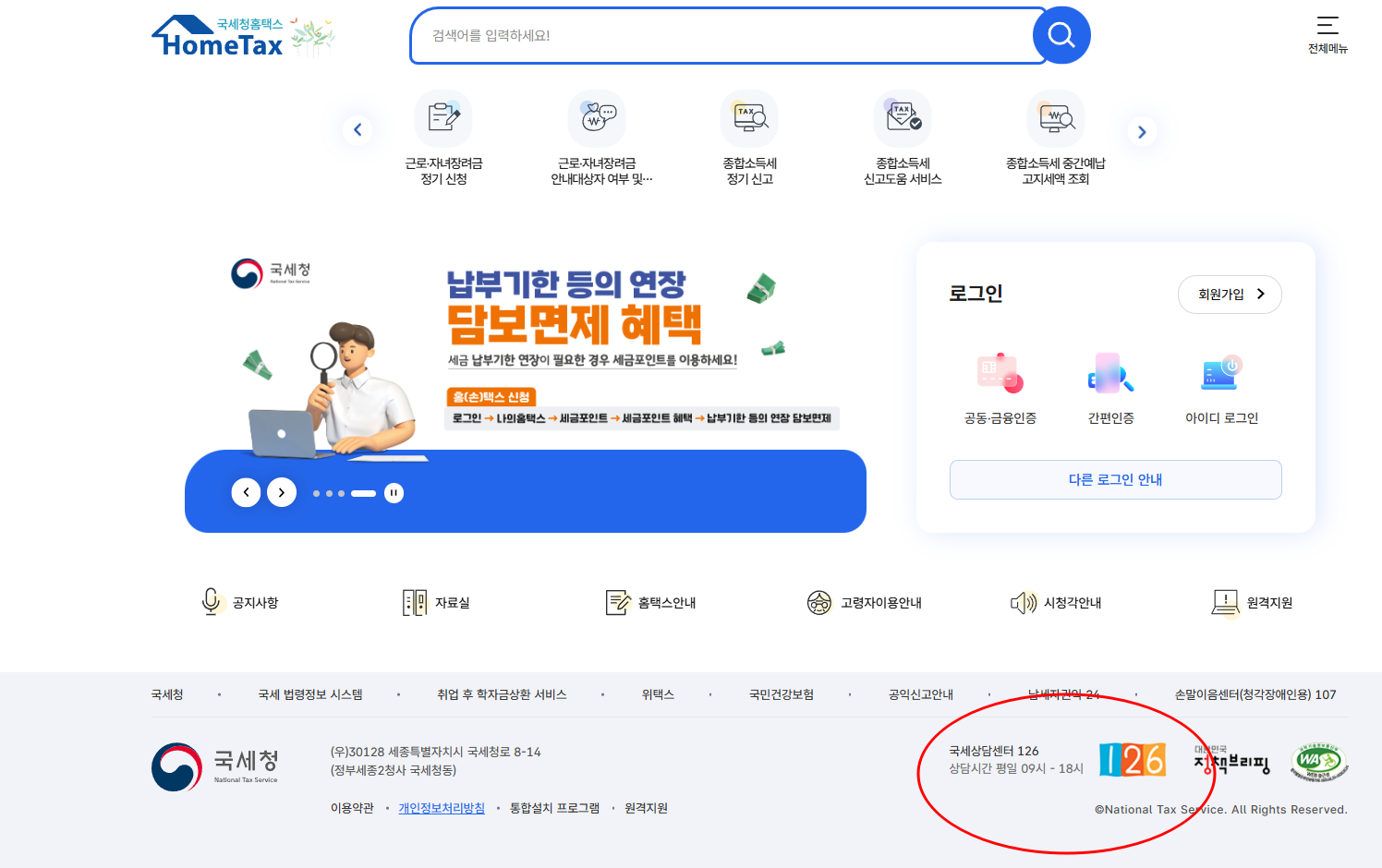1382x868 pixels.
Task: Open 자료실 icon
Action: [414, 602]
